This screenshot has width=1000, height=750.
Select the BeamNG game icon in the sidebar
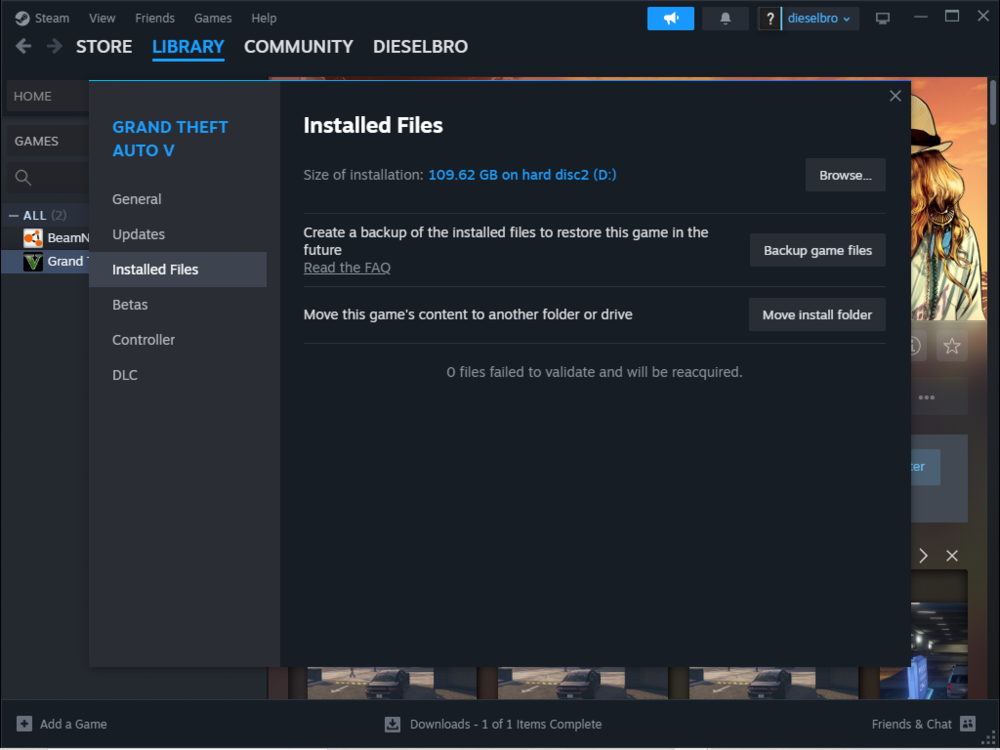click(32, 237)
